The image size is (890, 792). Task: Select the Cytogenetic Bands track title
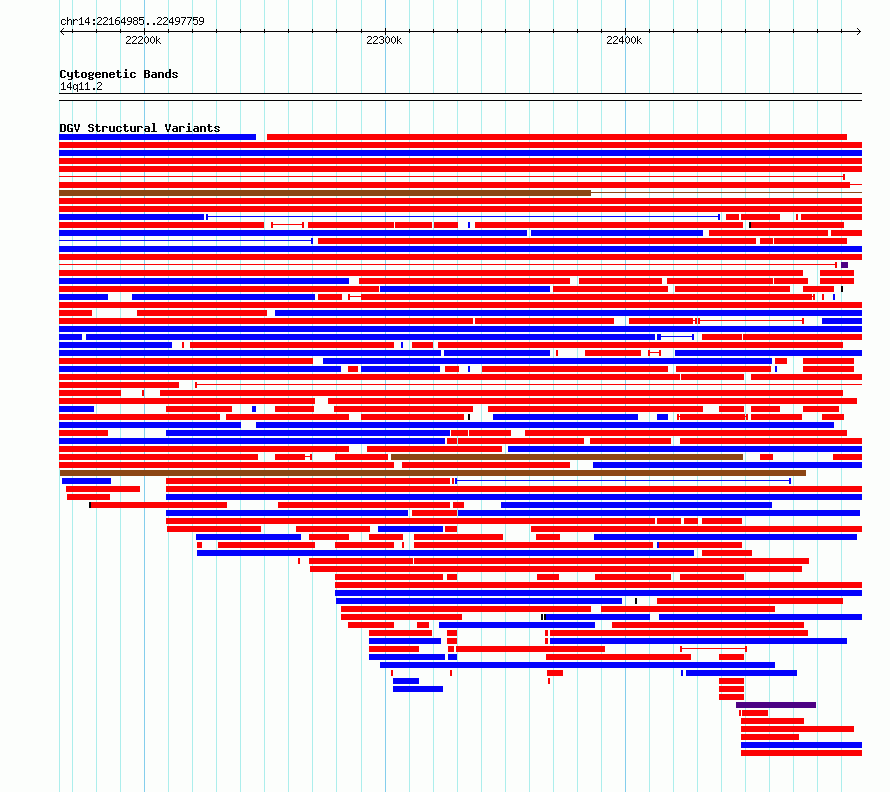pos(119,74)
